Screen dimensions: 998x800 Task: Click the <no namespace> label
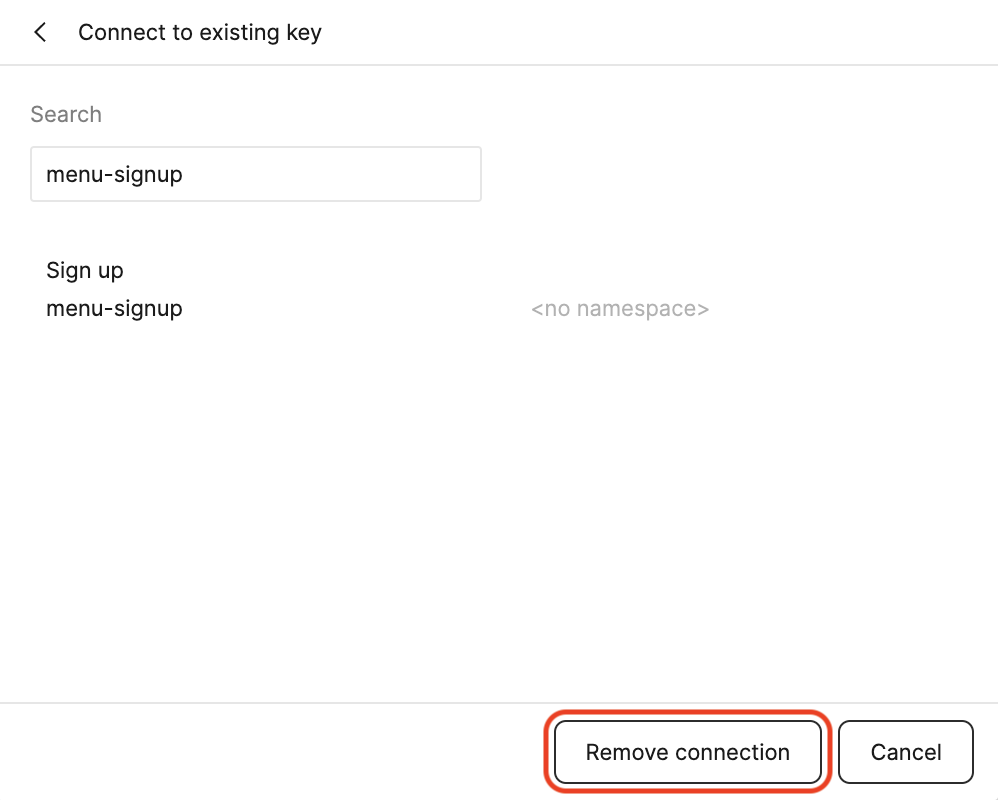pyautogui.click(x=620, y=309)
